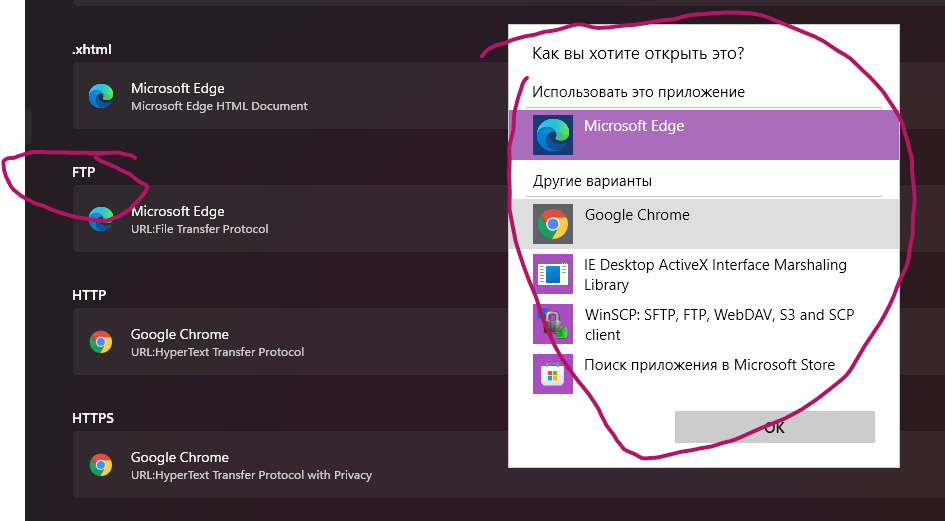
Task: Click the HTTP heading label
Action: point(89,295)
